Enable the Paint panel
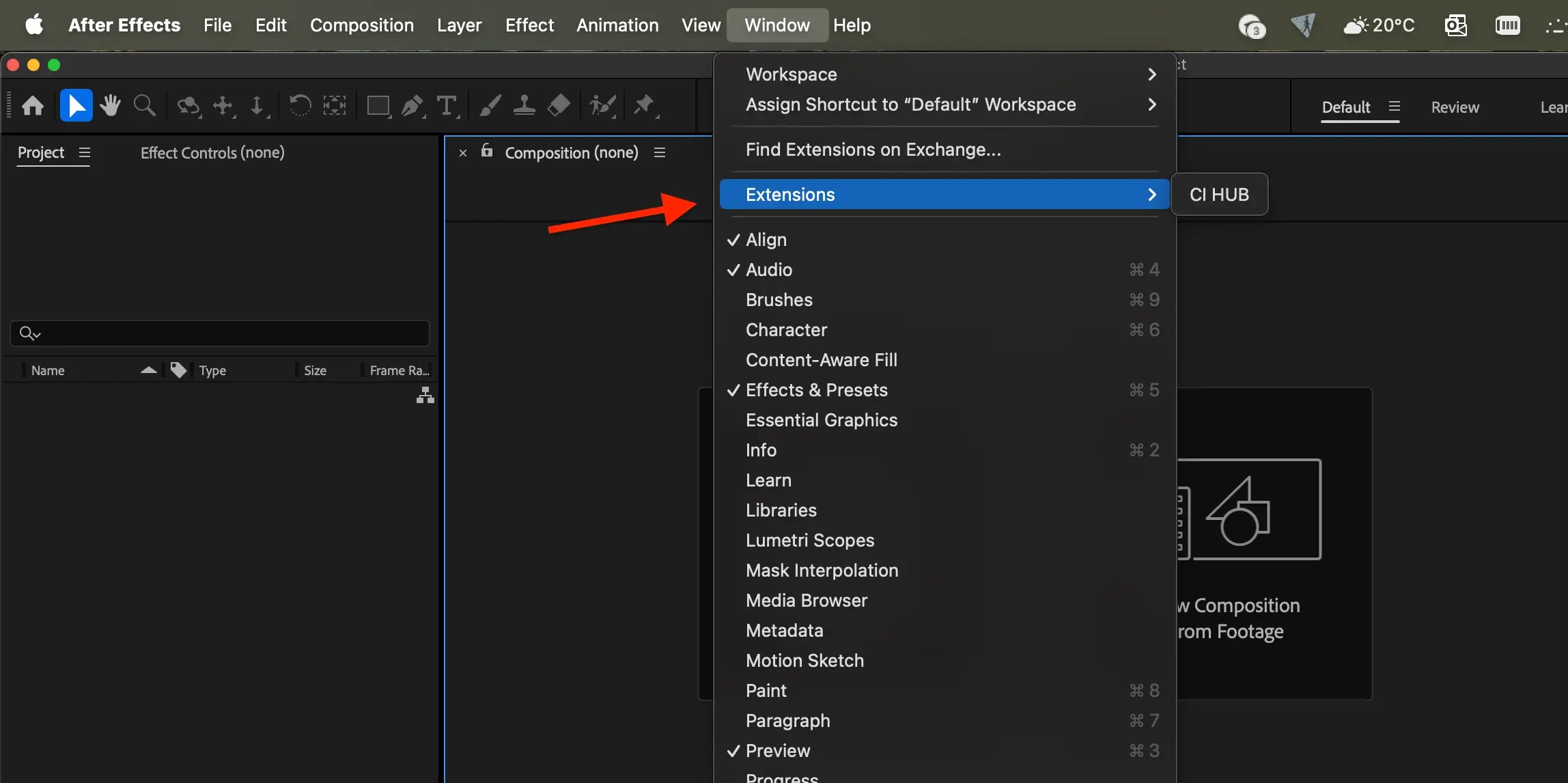1568x783 pixels. tap(946, 691)
